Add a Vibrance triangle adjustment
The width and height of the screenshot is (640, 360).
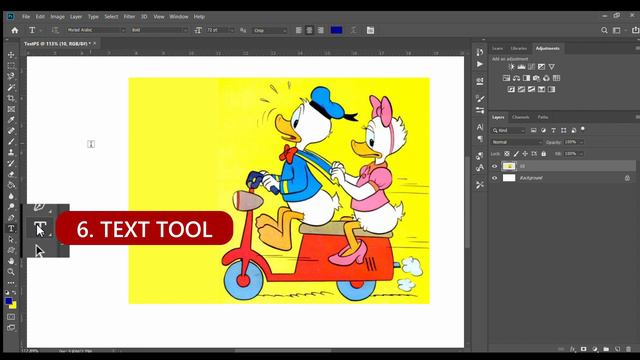551,67
